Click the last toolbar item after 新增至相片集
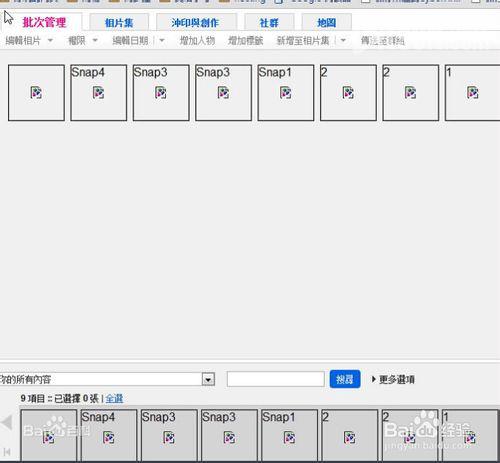The image size is (500, 463). [x=383, y=41]
